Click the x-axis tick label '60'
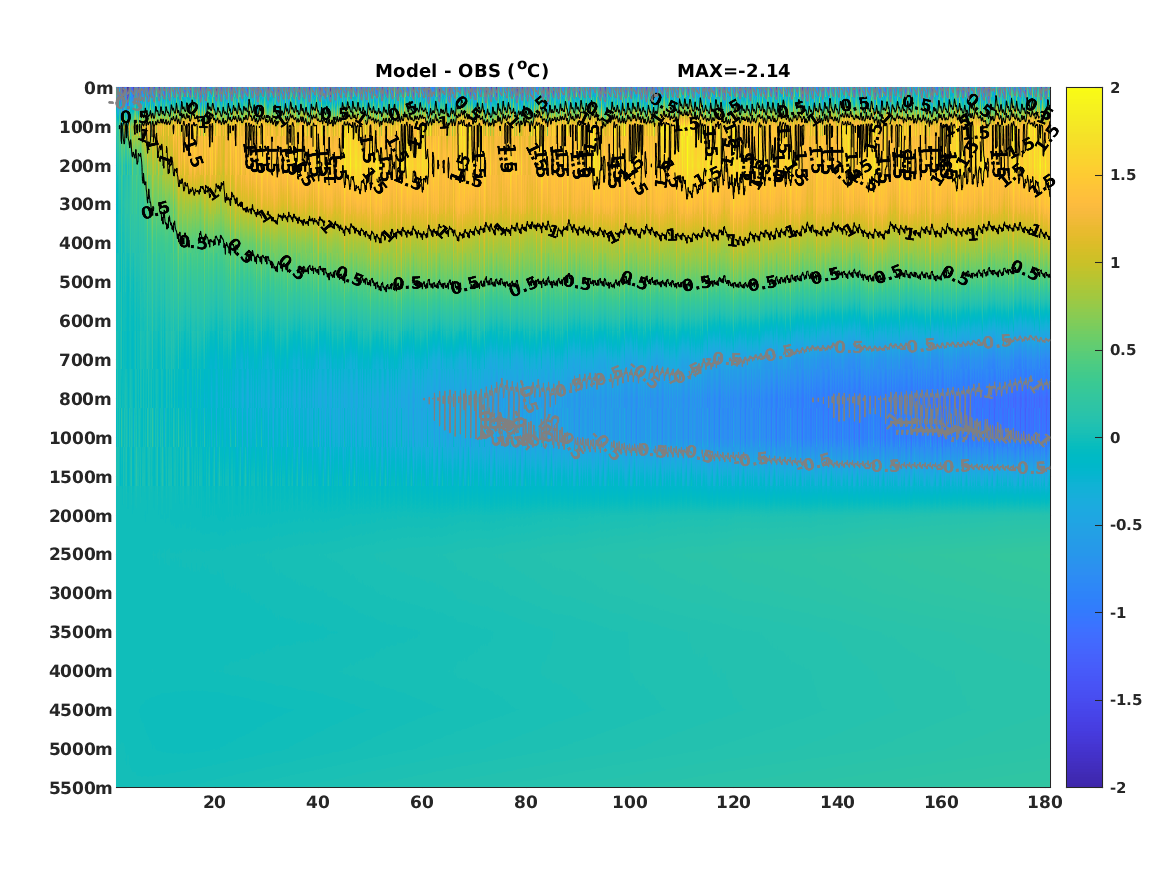 point(422,802)
